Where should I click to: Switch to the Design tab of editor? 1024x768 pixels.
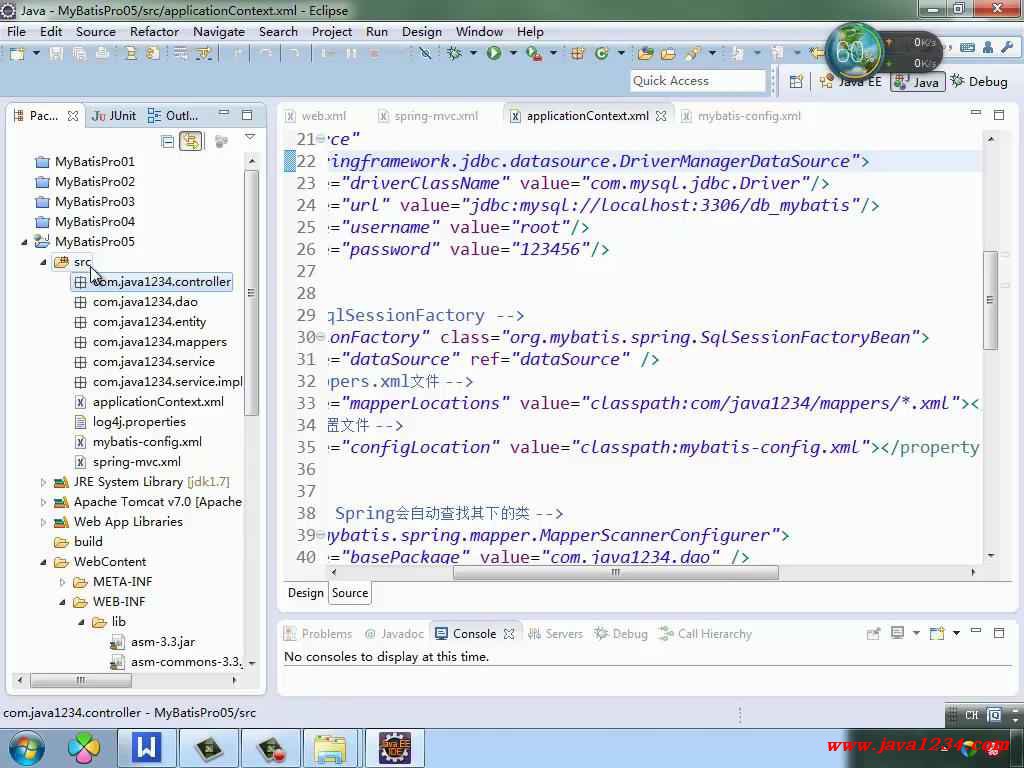[306, 592]
